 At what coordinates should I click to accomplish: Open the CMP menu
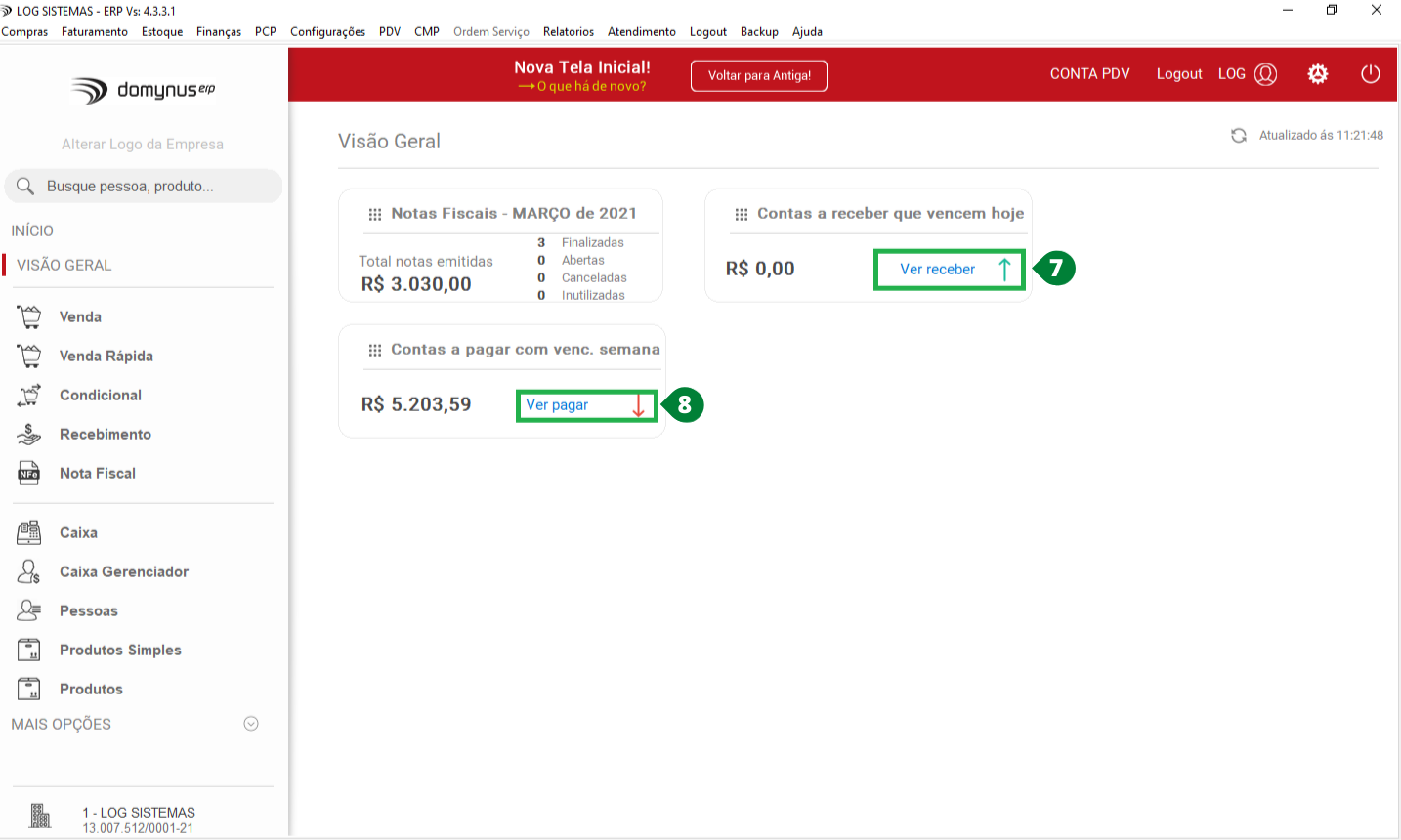pos(427,31)
